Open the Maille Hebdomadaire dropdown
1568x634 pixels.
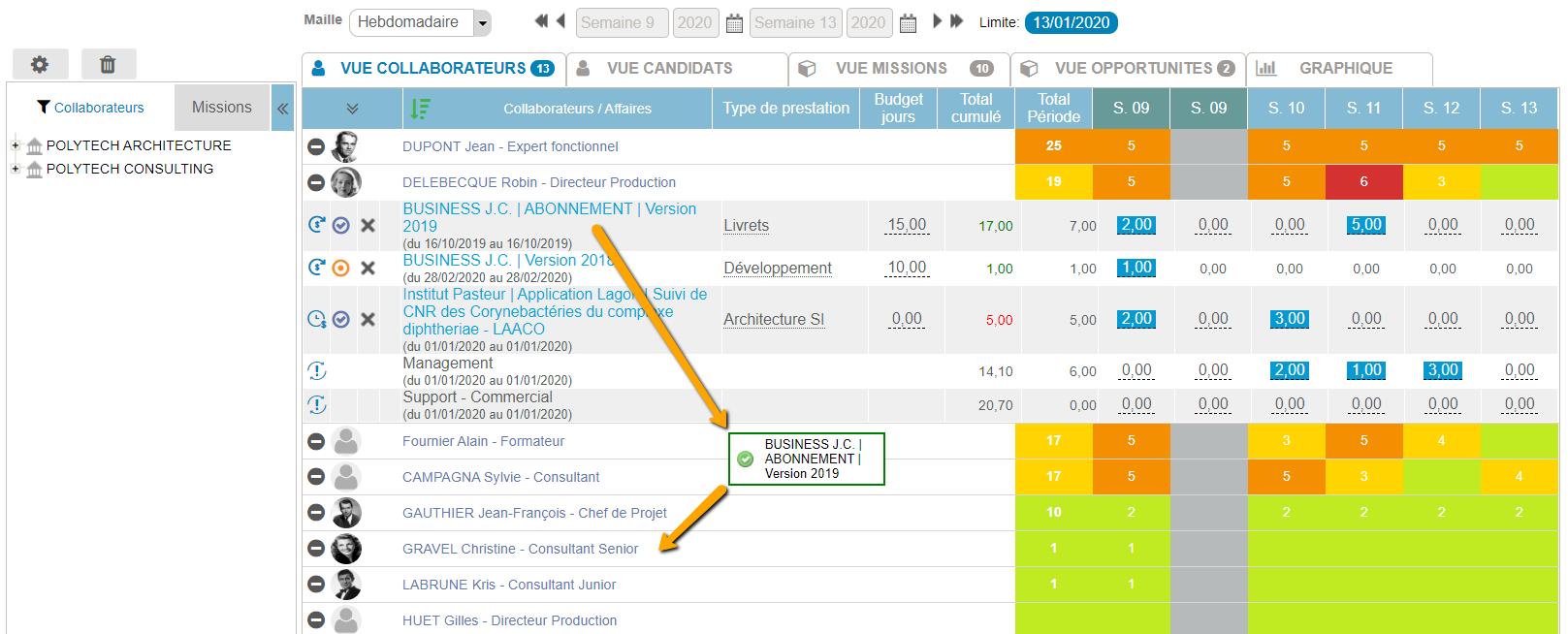[x=482, y=22]
